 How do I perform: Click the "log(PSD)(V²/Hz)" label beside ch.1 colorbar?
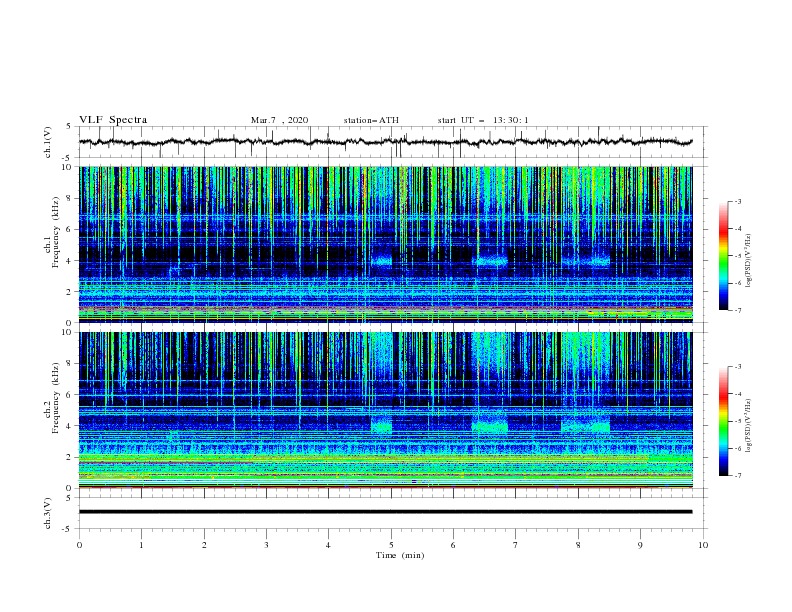(748, 261)
